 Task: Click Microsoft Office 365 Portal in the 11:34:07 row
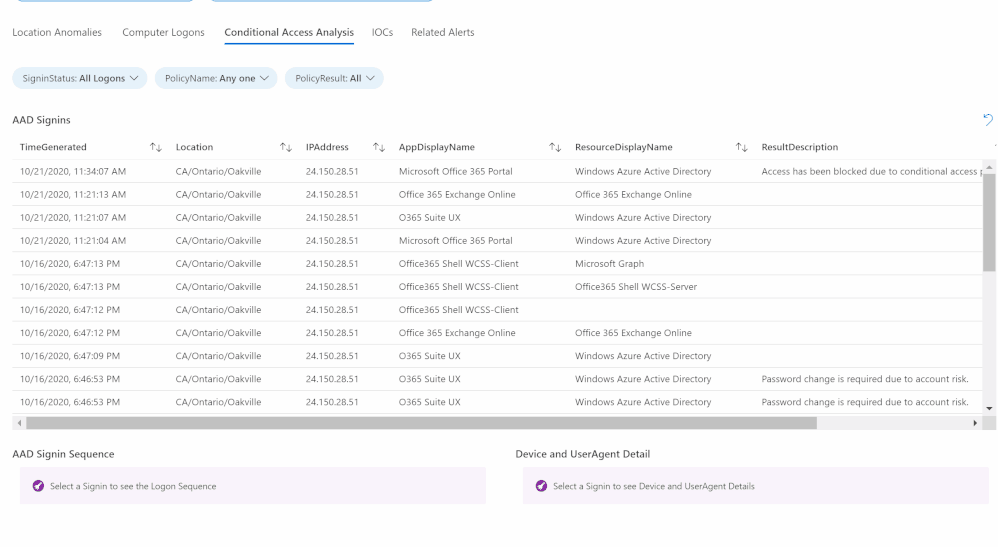456,171
